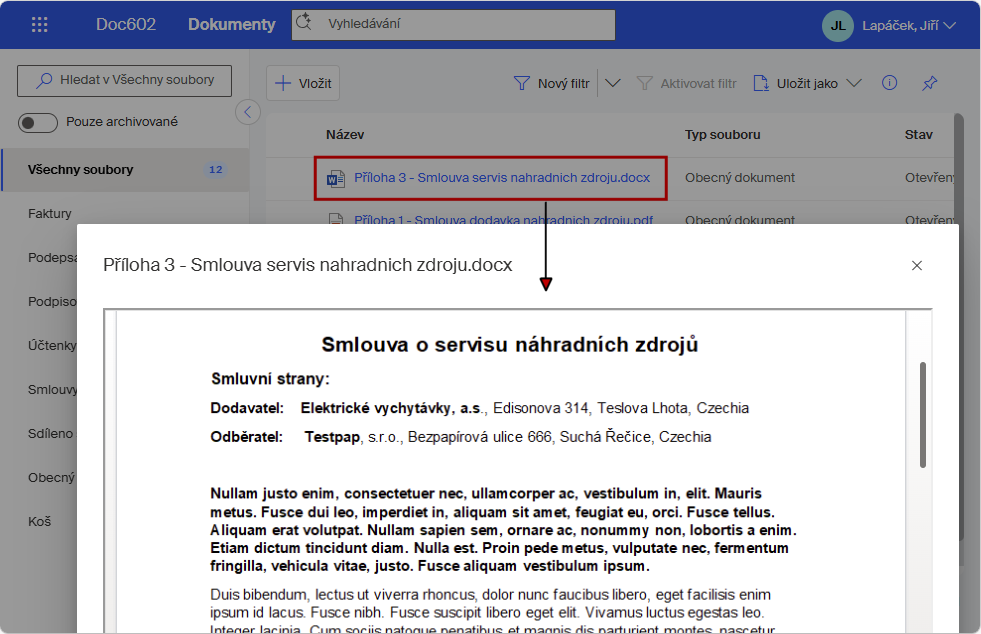Open the Faktury folder in sidebar

coord(50,213)
